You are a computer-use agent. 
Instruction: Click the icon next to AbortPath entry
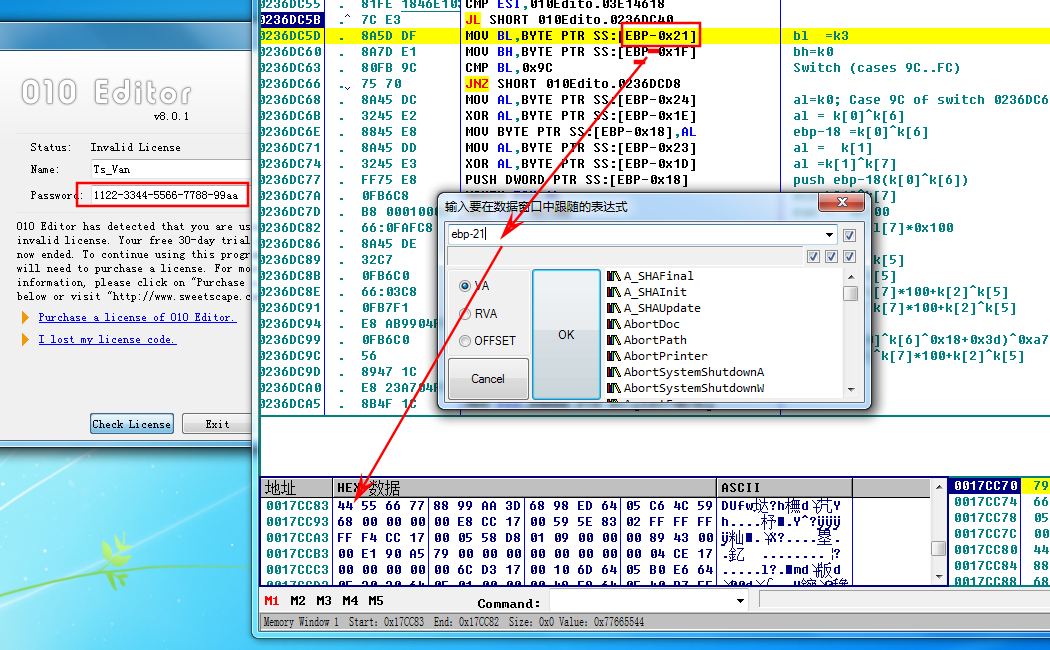pos(613,340)
